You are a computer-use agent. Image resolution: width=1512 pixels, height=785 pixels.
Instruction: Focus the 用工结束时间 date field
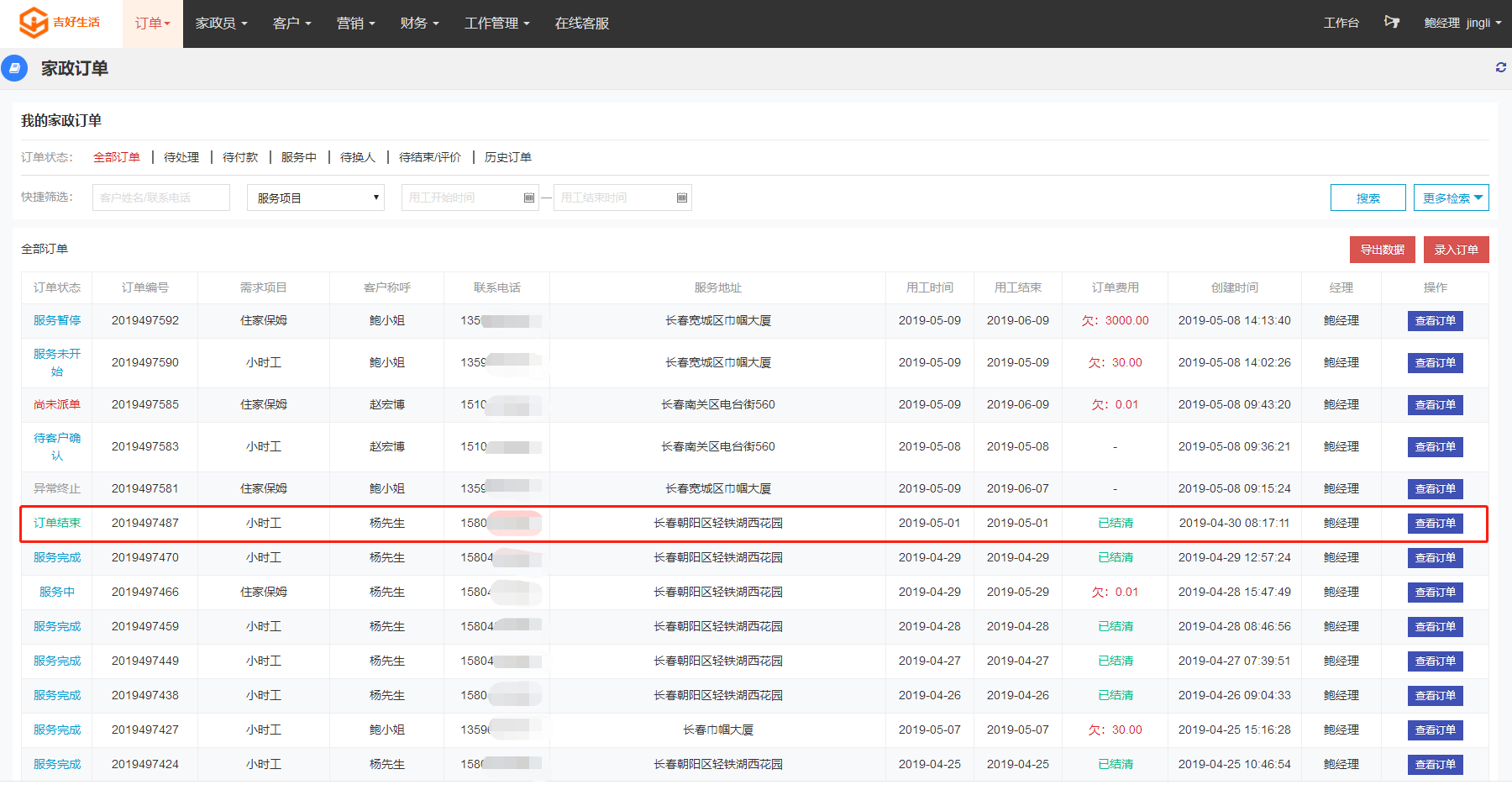pyautogui.click(x=622, y=198)
